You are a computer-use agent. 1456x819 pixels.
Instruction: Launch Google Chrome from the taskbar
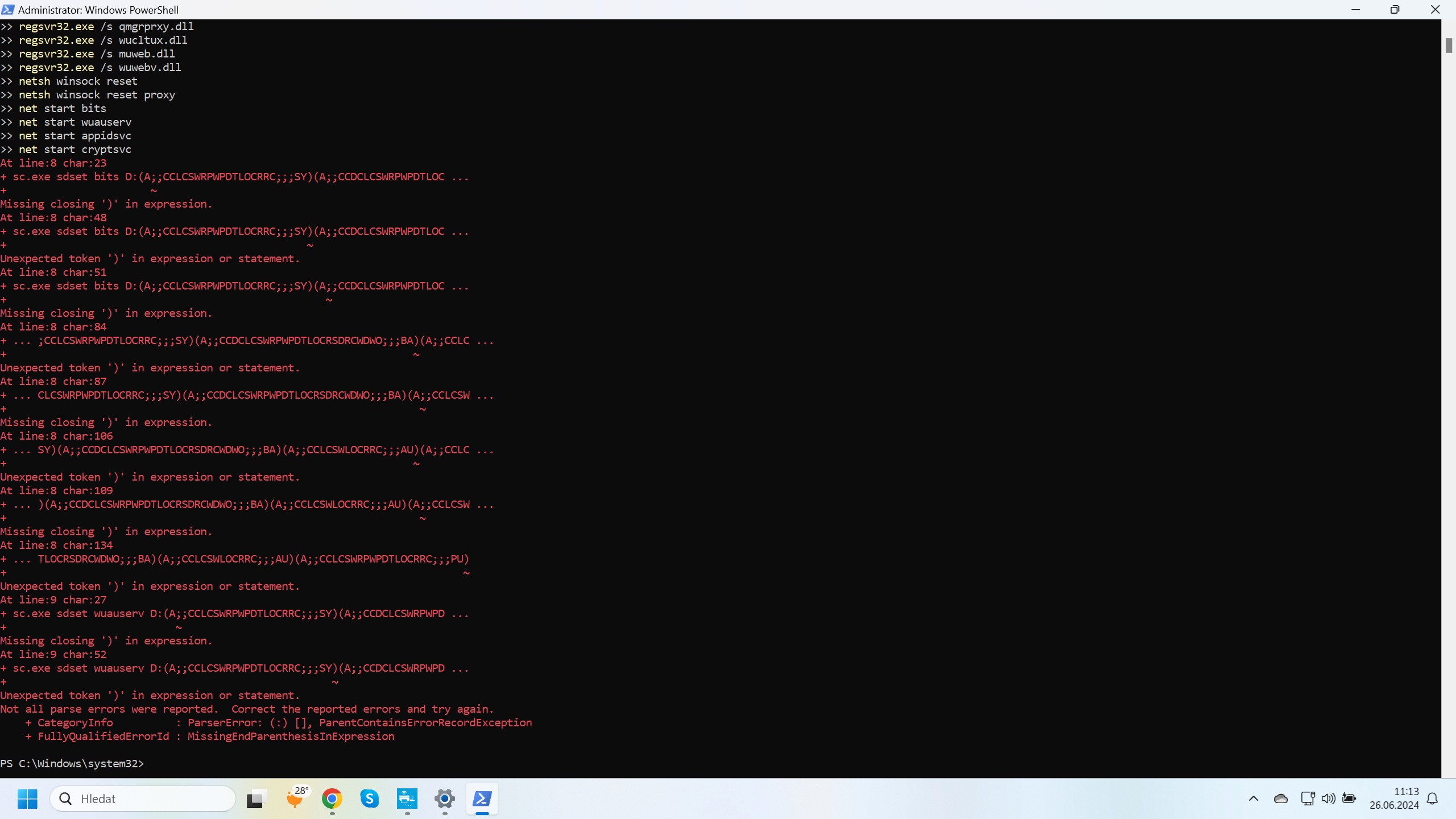(332, 799)
